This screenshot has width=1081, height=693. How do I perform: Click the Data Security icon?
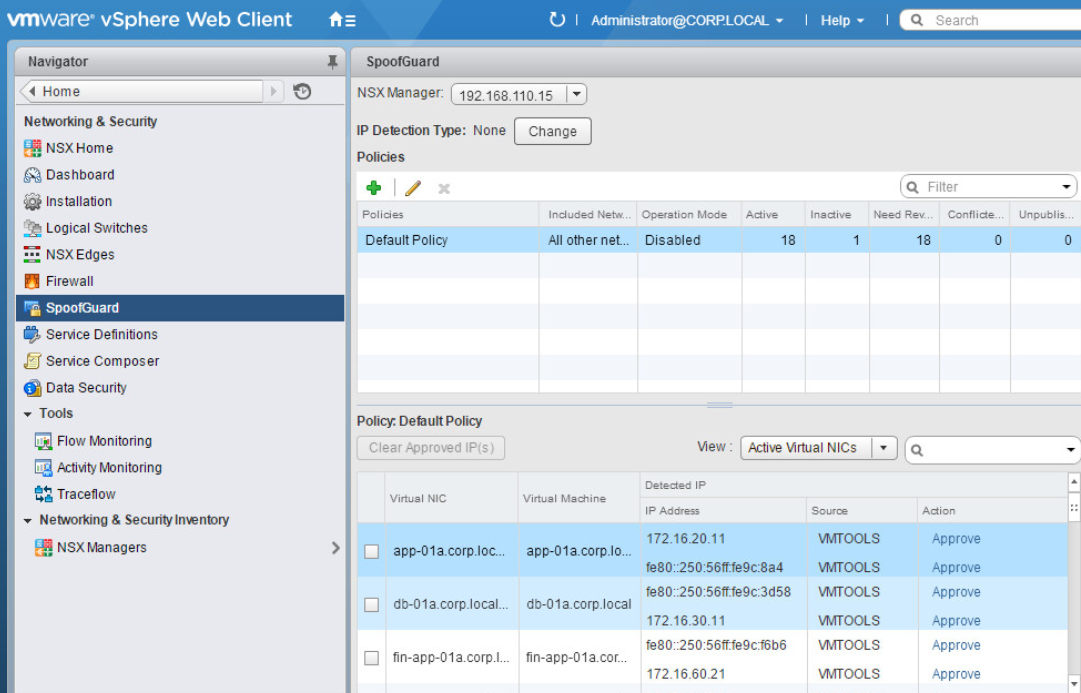tap(32, 388)
